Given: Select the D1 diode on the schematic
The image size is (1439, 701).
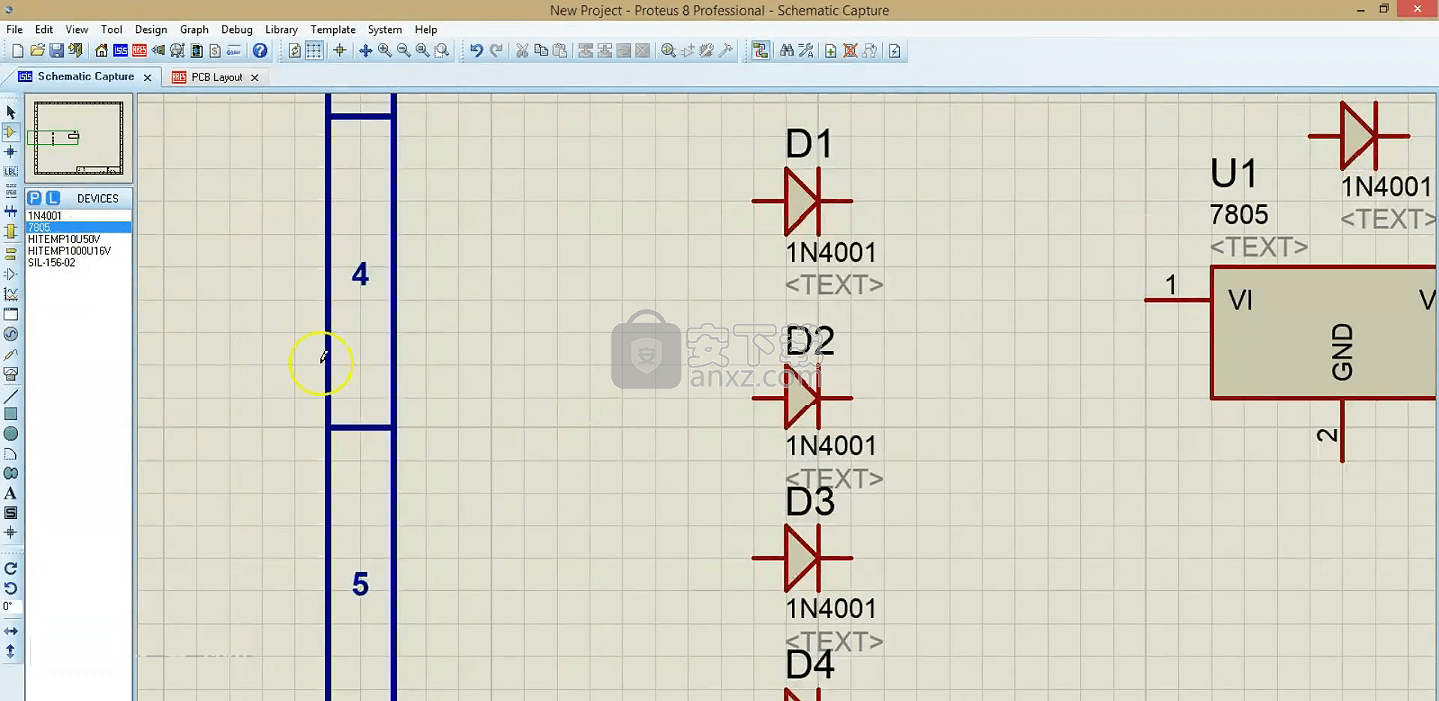Looking at the screenshot, I should click(x=802, y=201).
